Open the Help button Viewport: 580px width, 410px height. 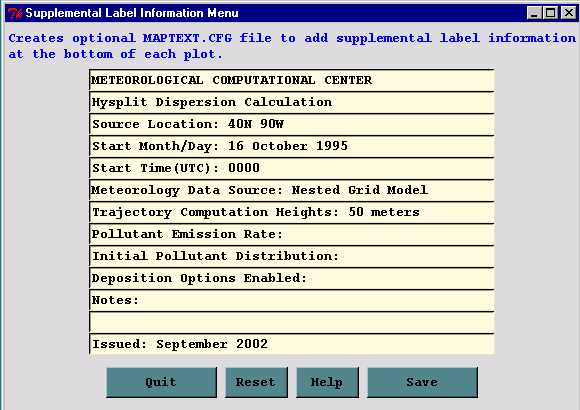click(327, 382)
